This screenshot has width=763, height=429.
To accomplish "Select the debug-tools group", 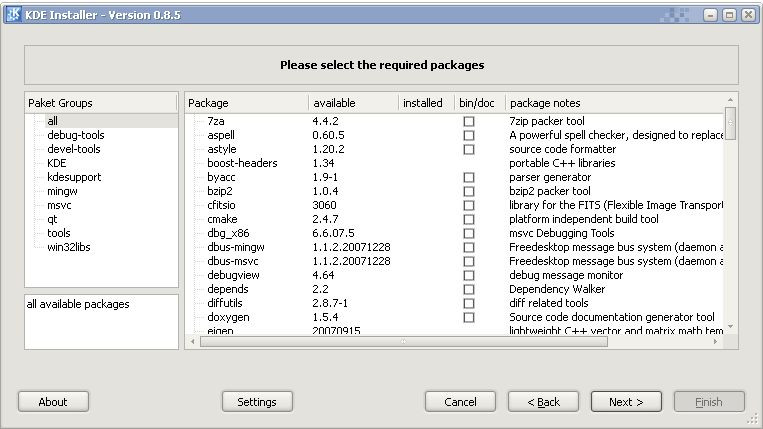I will (x=75, y=135).
